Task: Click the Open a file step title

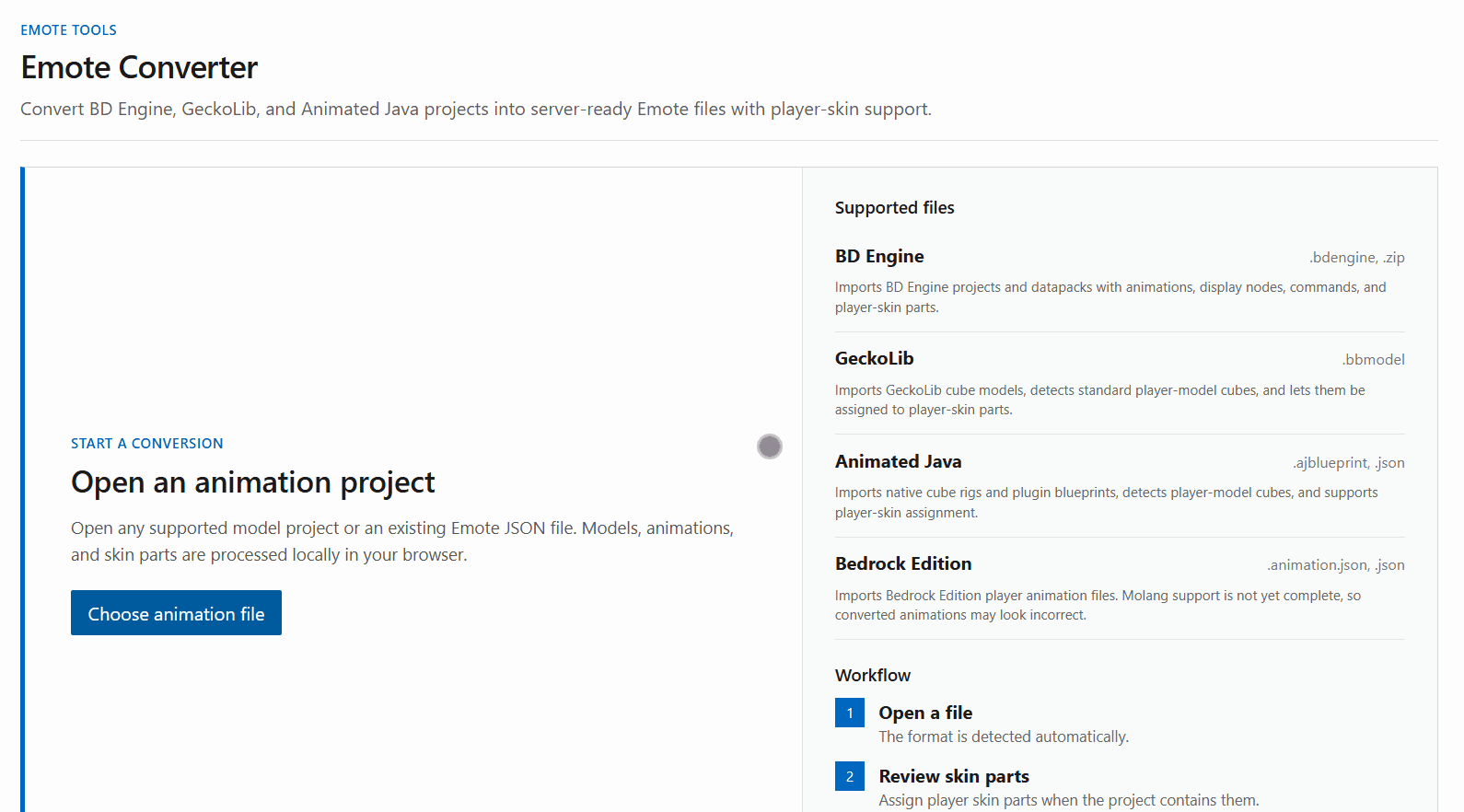Action: (x=925, y=713)
